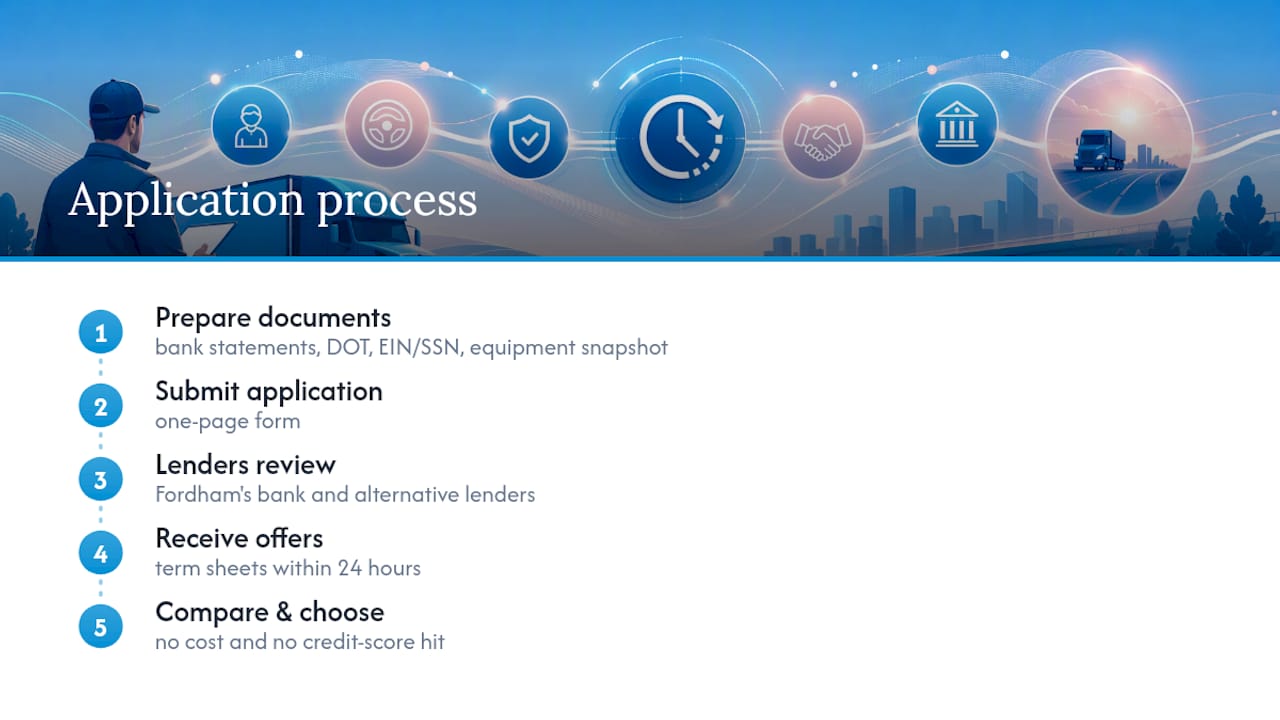Screen dimensions: 1280x720
Task: Click the bank building icon
Action: coord(957,125)
